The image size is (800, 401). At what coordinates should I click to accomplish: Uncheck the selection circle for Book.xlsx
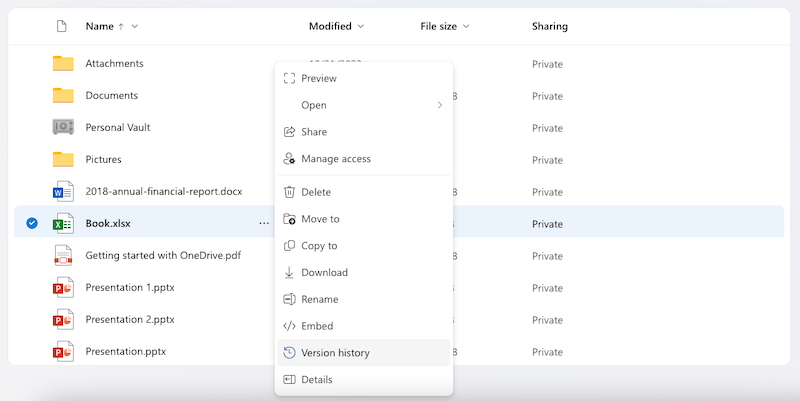coord(32,223)
